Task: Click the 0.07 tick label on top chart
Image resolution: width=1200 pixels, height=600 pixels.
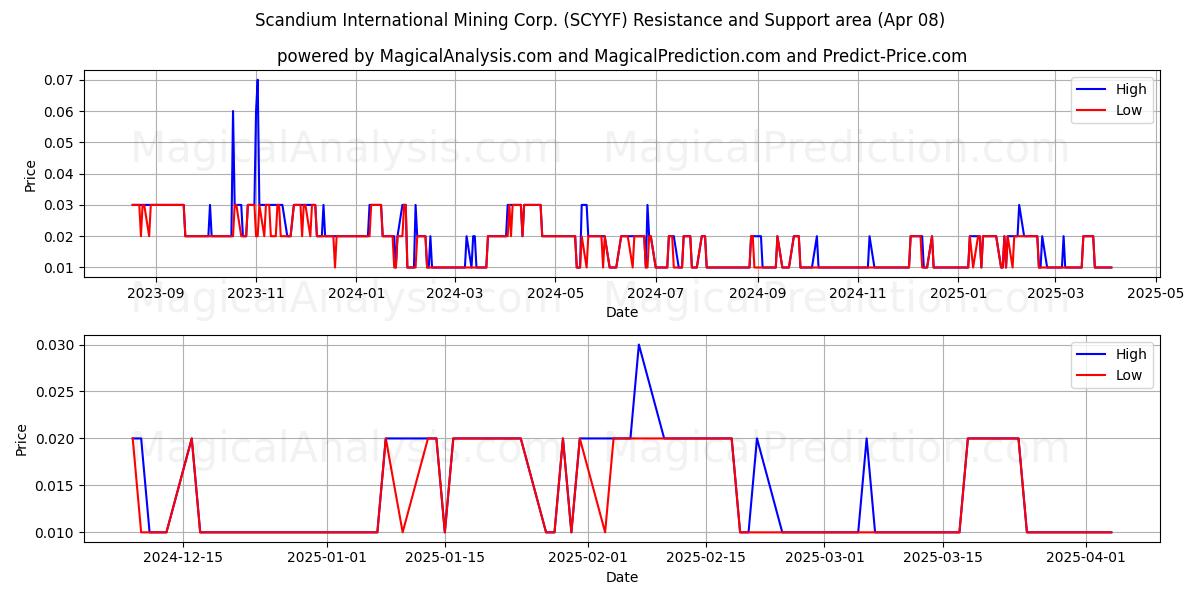Action: (x=61, y=80)
